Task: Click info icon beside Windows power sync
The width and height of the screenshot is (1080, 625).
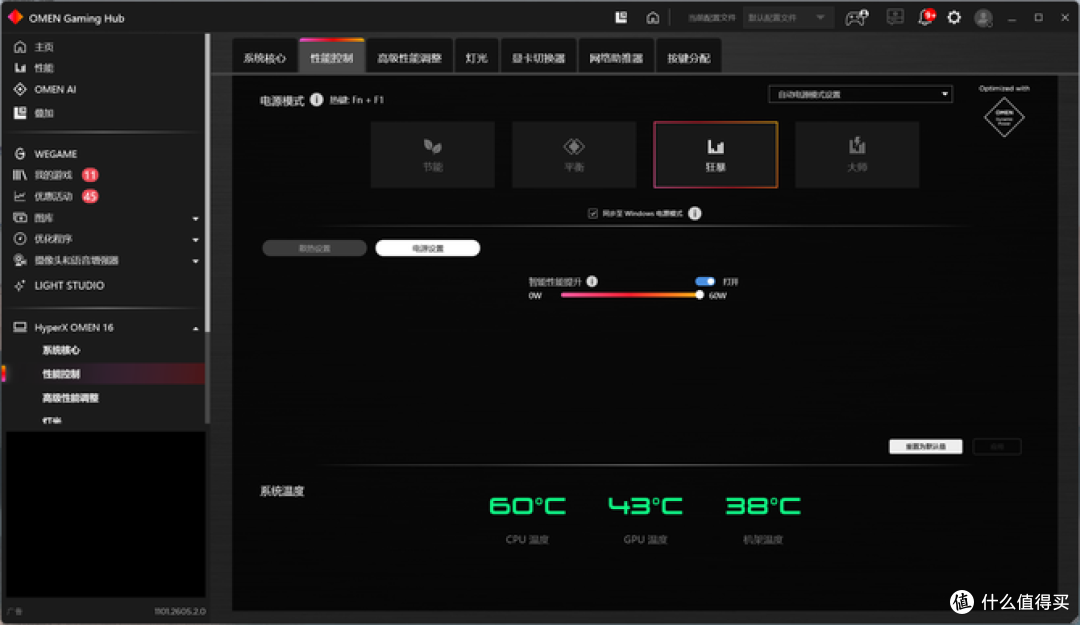Action: pos(695,214)
